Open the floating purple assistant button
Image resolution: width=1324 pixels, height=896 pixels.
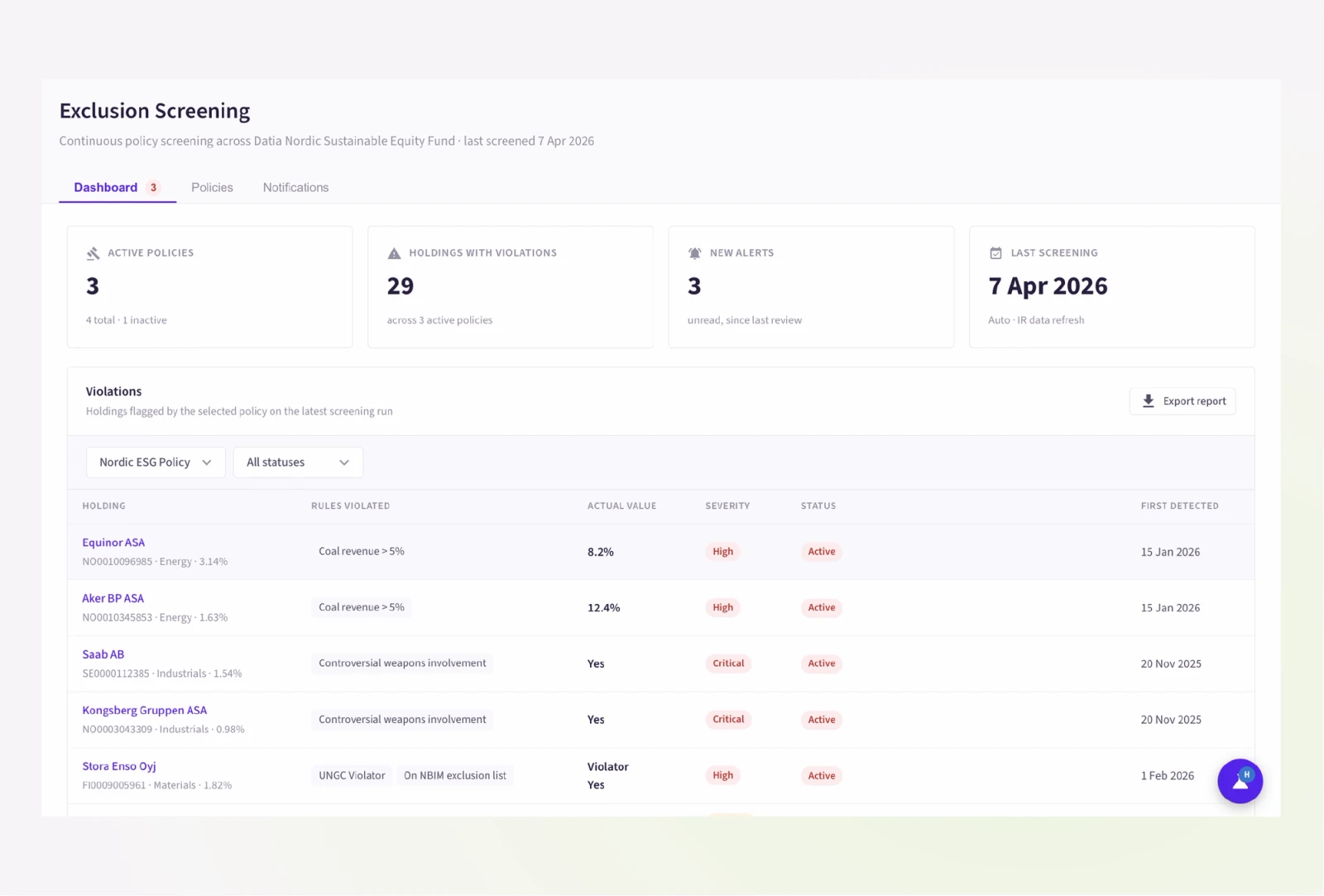coord(1240,781)
